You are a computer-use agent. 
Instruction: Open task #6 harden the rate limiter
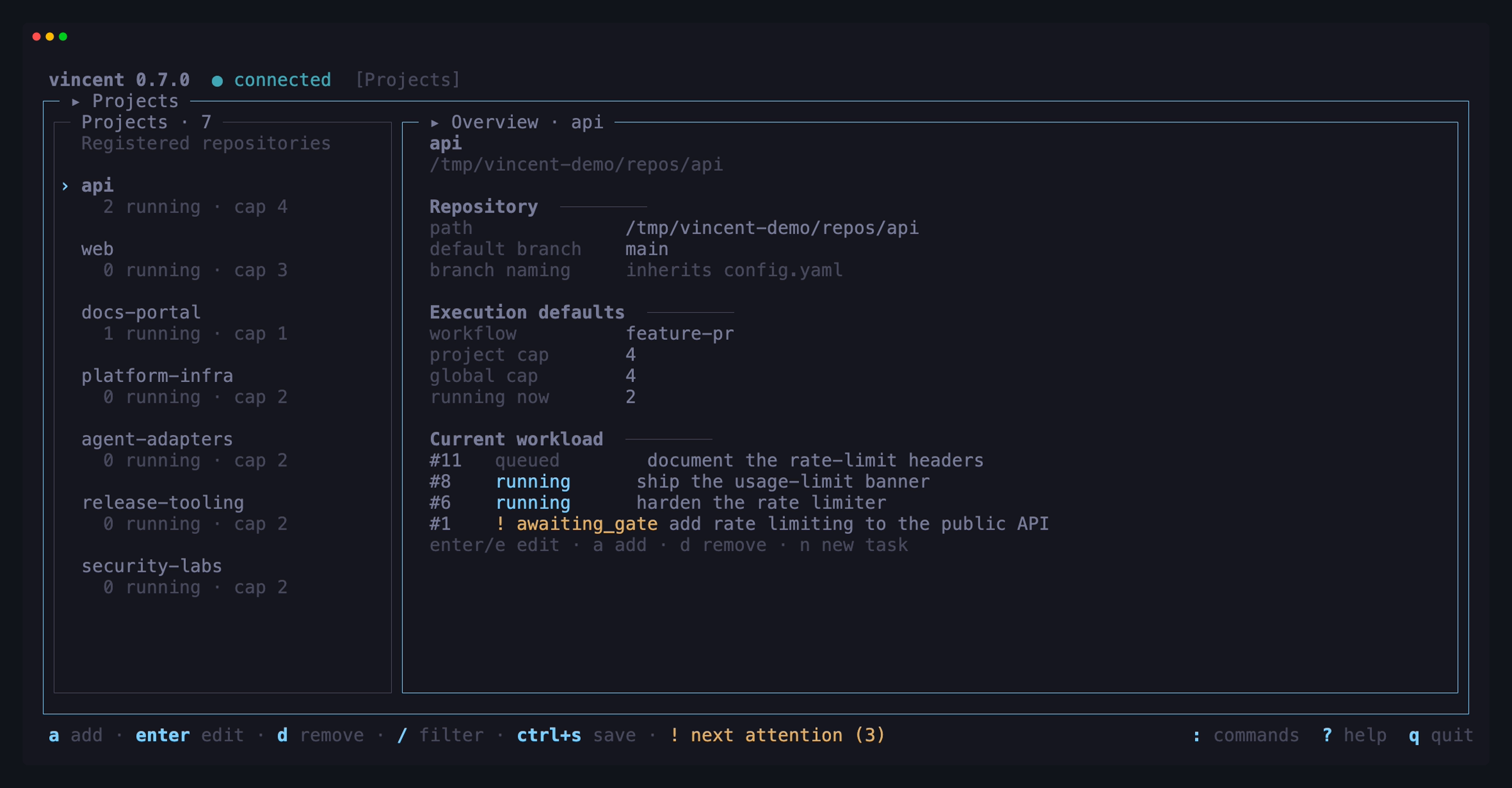658,502
